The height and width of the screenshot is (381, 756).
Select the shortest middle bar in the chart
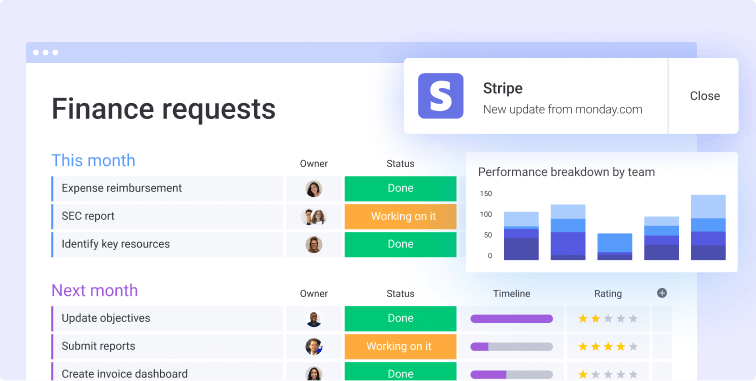click(615, 247)
